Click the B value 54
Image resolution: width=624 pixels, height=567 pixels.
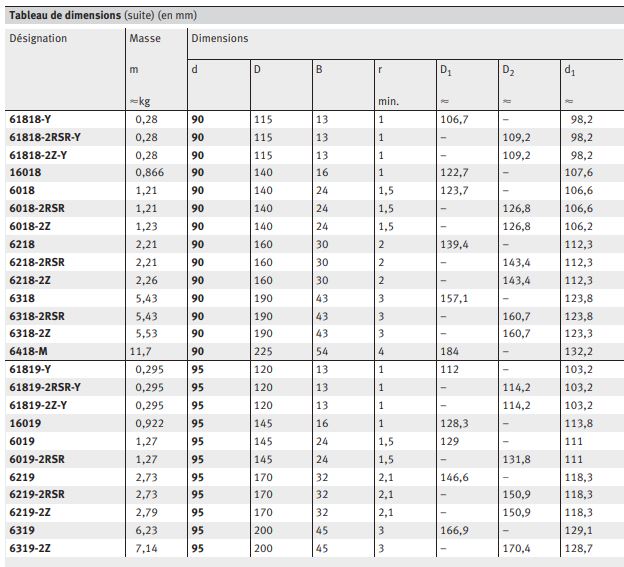point(322,351)
